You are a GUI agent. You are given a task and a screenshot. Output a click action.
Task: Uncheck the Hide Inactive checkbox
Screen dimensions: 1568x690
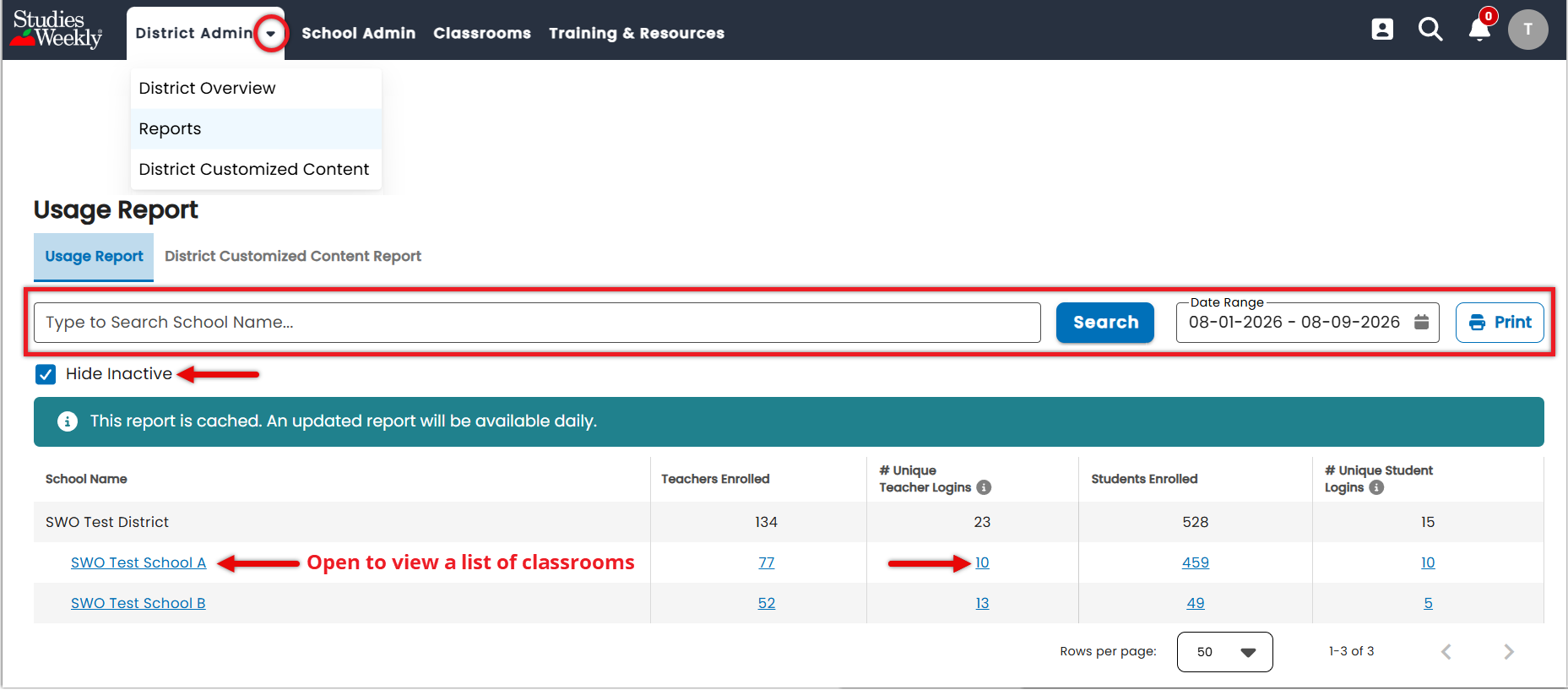coord(46,374)
